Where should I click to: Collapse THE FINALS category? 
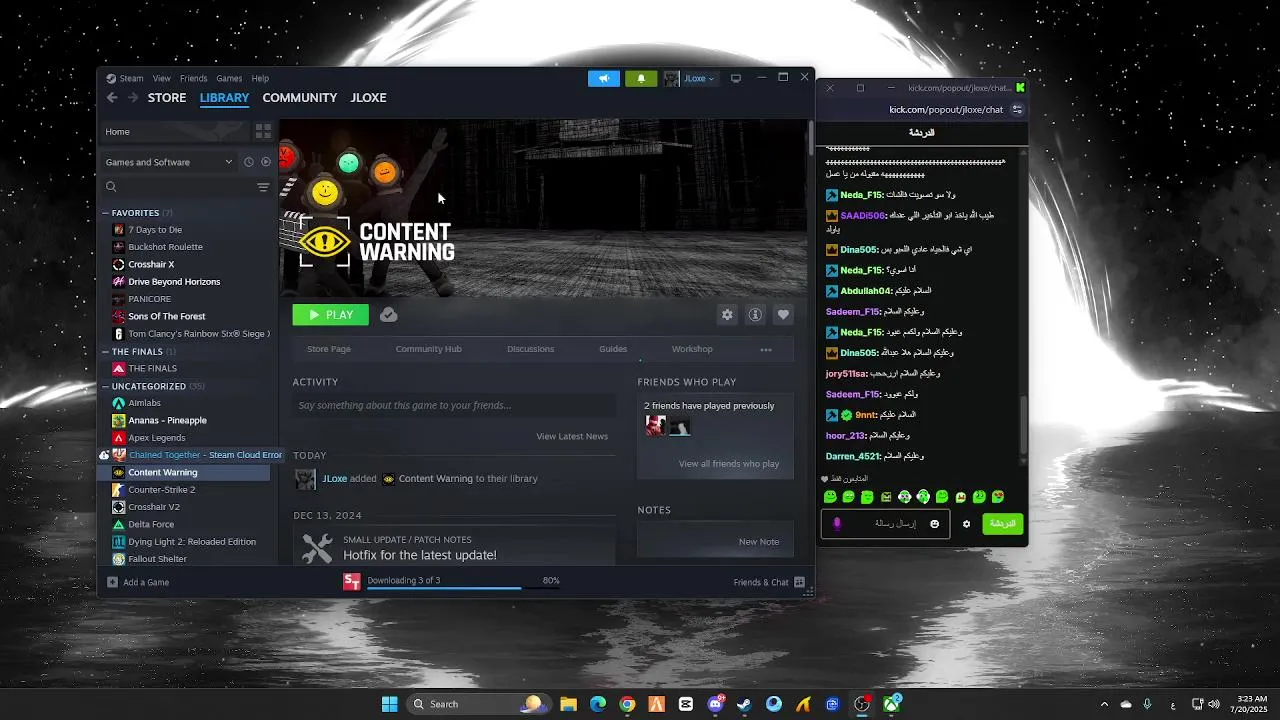[105, 352]
